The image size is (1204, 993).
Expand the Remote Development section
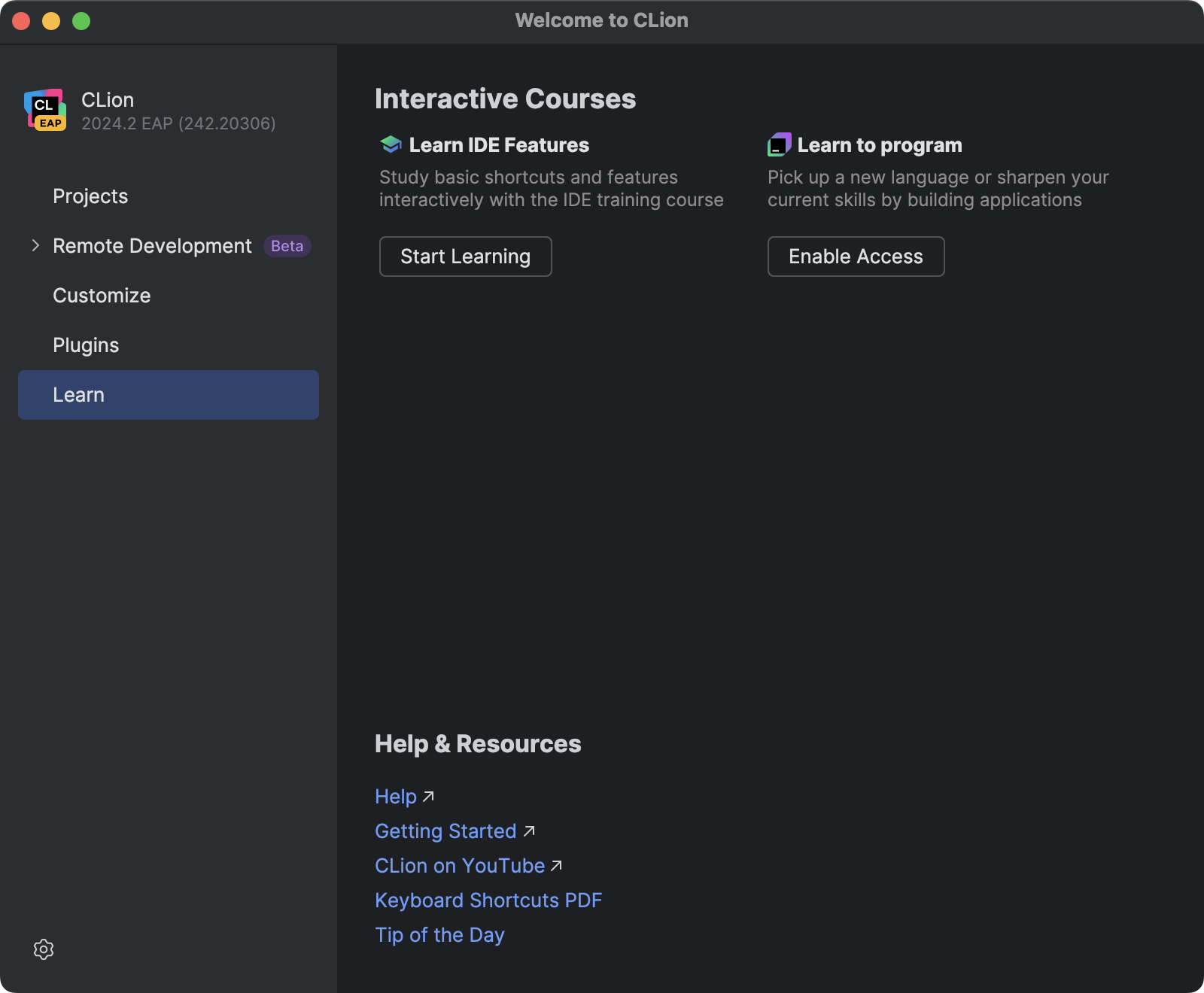click(x=35, y=245)
